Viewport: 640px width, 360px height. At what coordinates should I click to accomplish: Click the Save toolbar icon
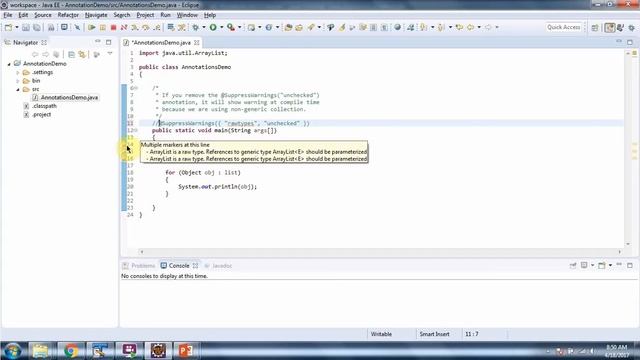[x=26, y=27]
